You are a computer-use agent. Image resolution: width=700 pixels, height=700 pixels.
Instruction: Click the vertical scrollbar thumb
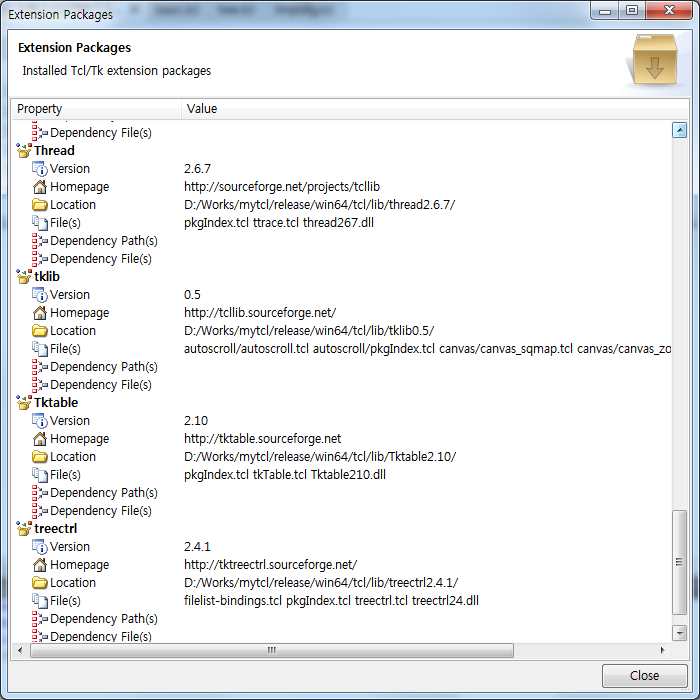tap(679, 562)
